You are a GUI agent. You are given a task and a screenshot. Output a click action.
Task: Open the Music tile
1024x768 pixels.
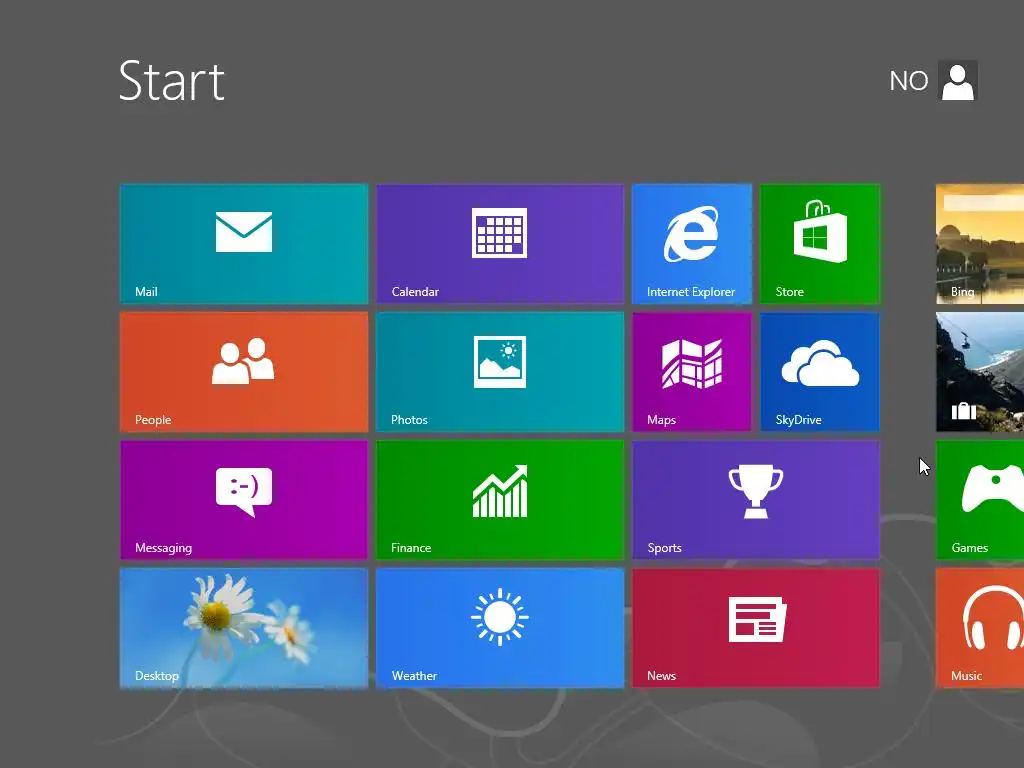[980, 628]
